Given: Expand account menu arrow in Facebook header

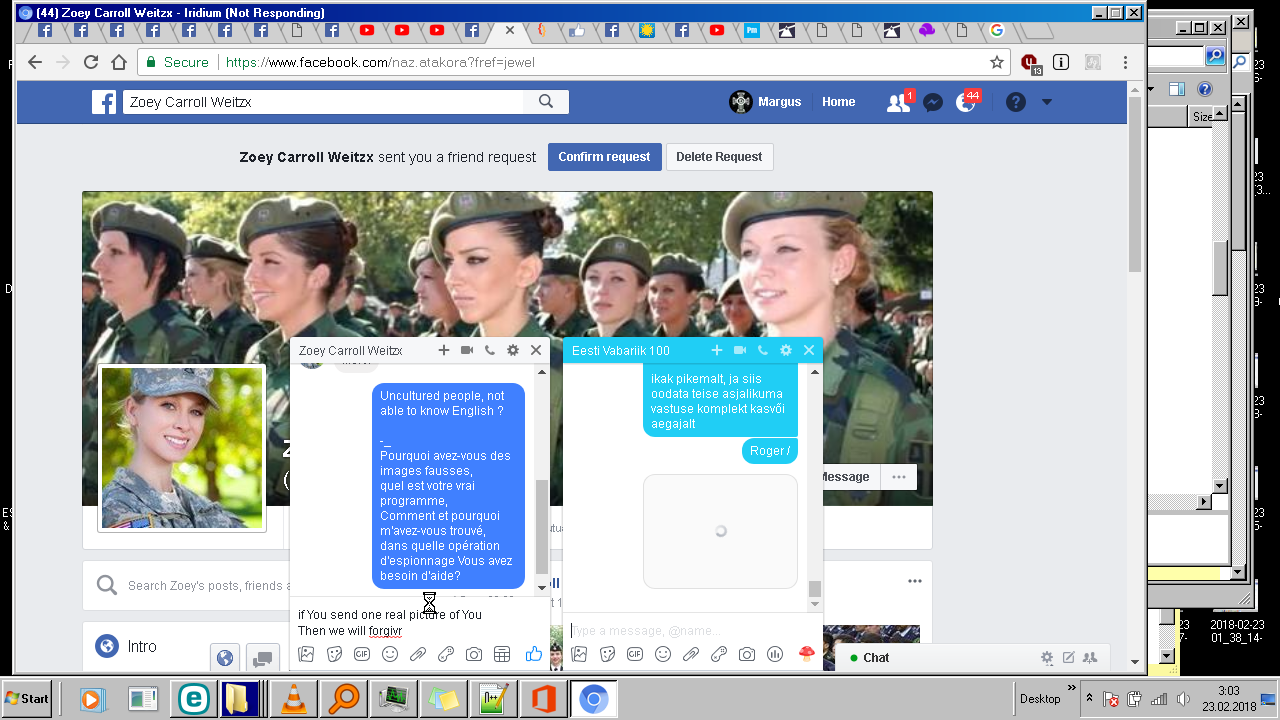Looking at the screenshot, I should coord(1047,102).
